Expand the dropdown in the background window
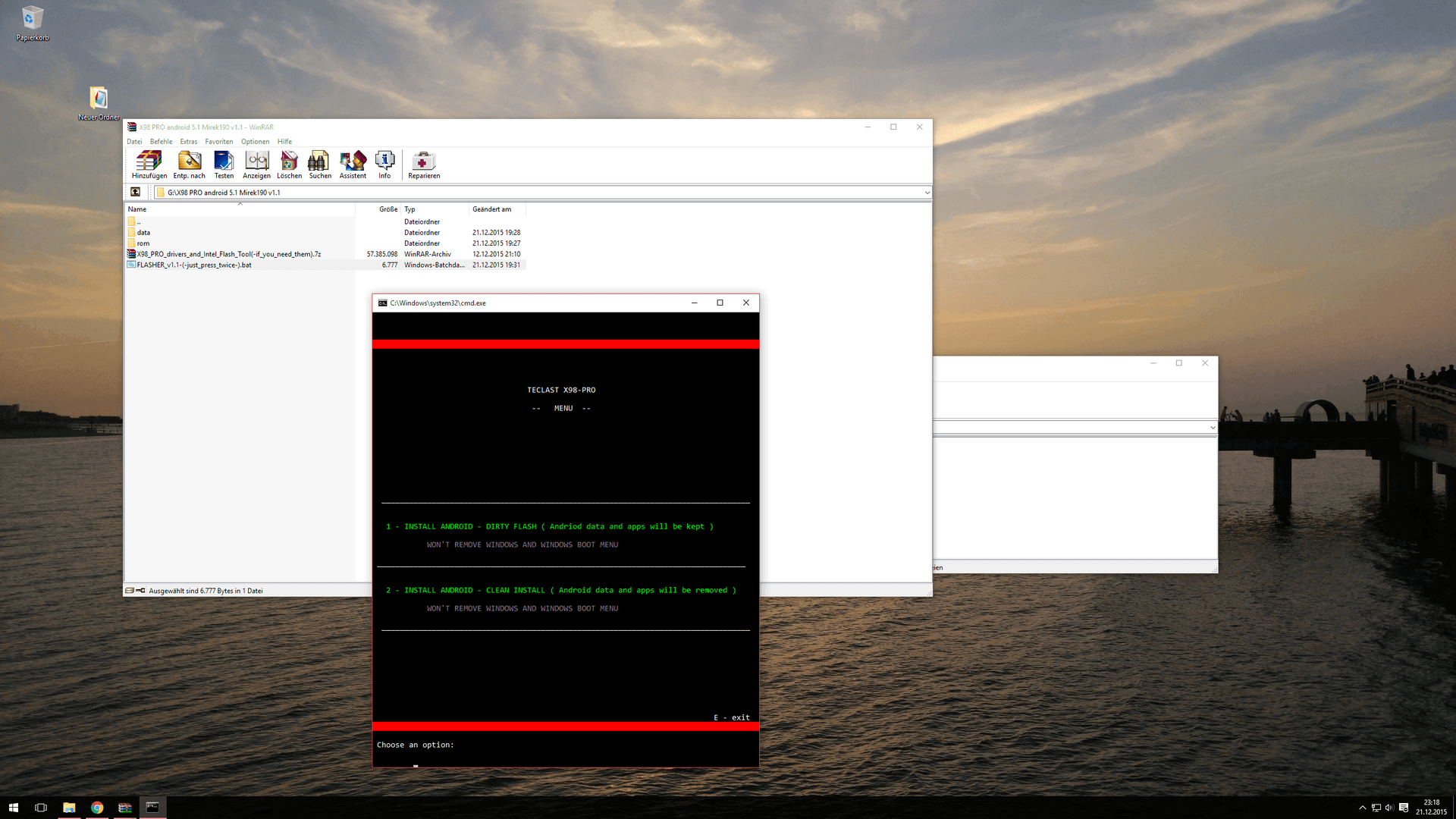The height and width of the screenshot is (819, 1456). click(x=1213, y=428)
